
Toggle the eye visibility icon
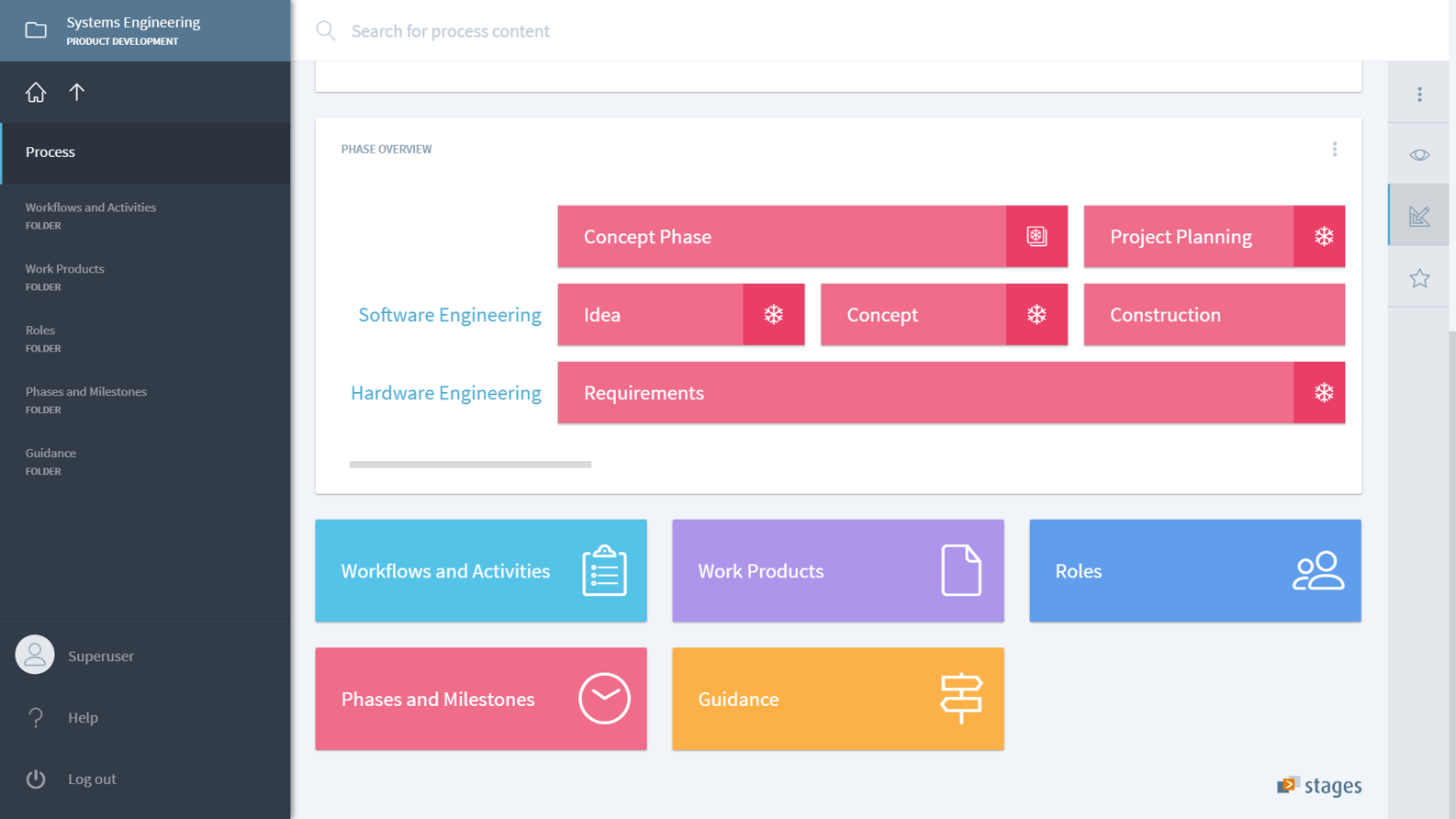(1419, 155)
